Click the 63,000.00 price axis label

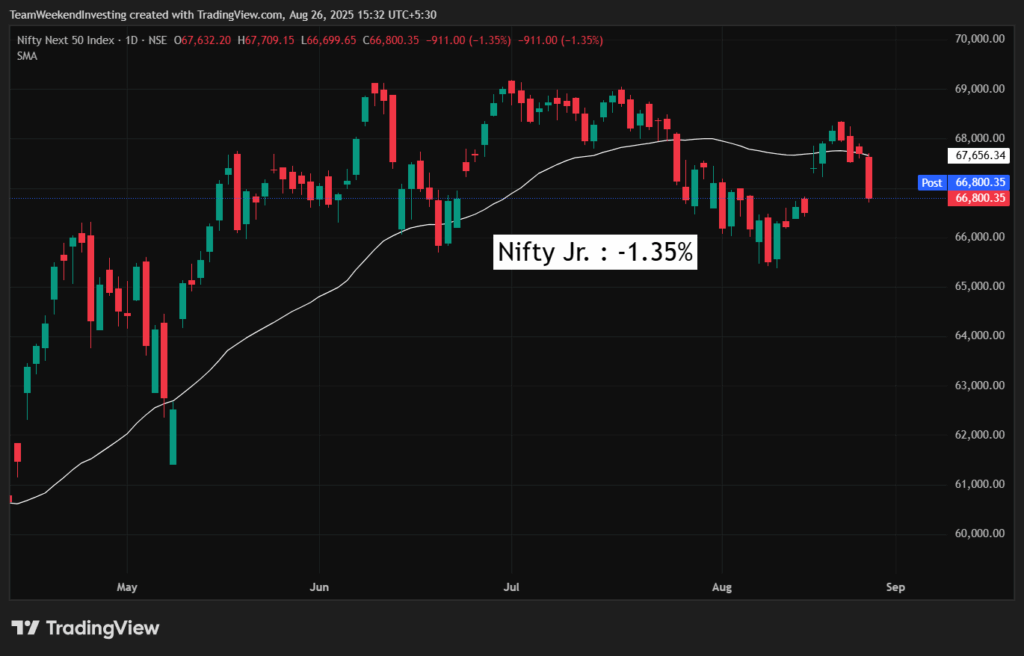pyautogui.click(x=980, y=385)
